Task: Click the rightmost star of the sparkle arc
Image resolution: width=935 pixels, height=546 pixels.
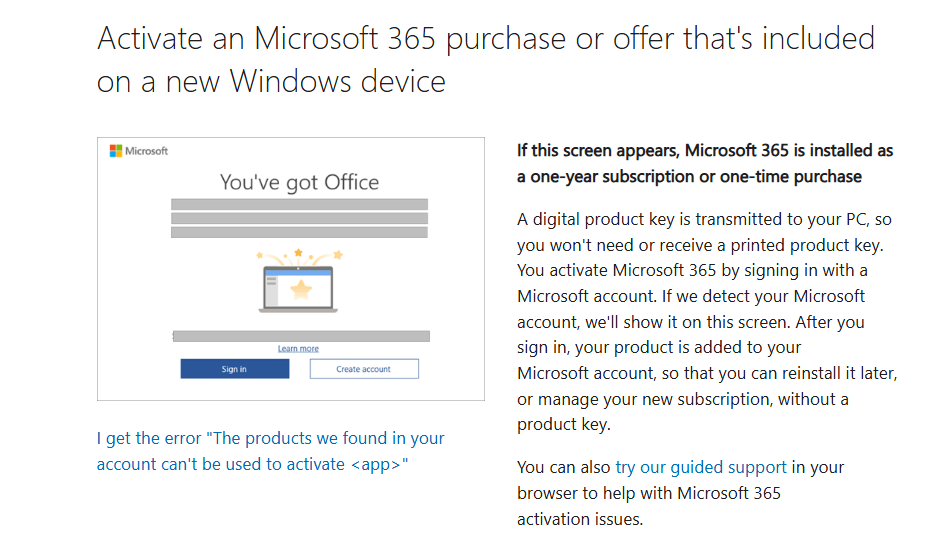Action: [x=338, y=255]
